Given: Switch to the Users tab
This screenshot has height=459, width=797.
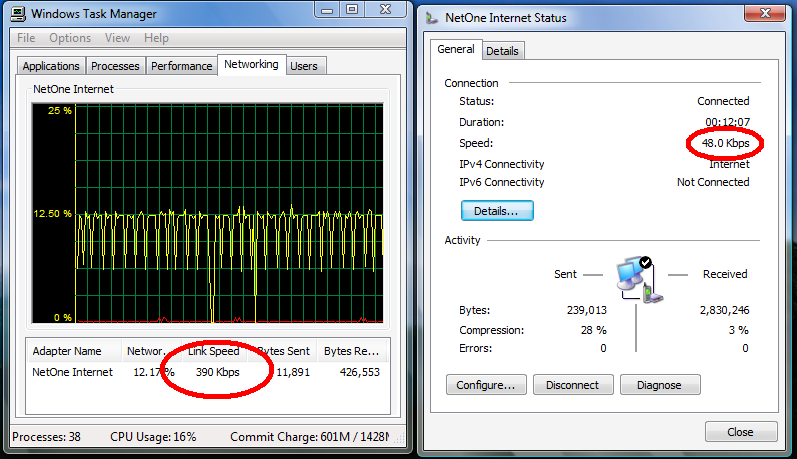Looking at the screenshot, I should coord(304,66).
